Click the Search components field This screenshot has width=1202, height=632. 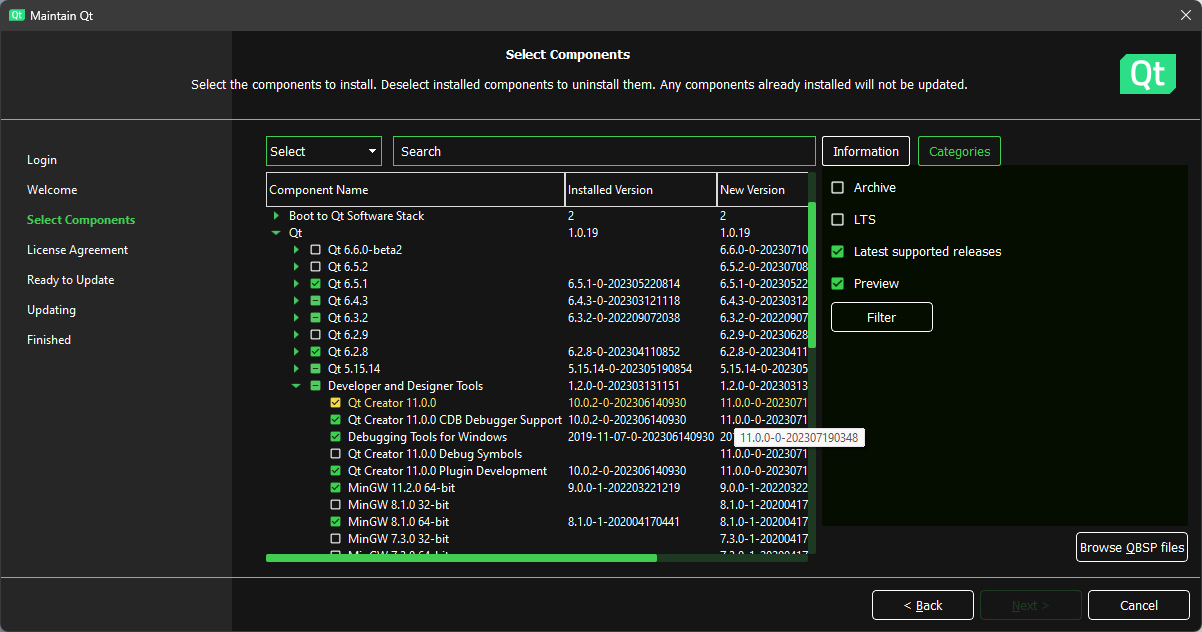[604, 151]
